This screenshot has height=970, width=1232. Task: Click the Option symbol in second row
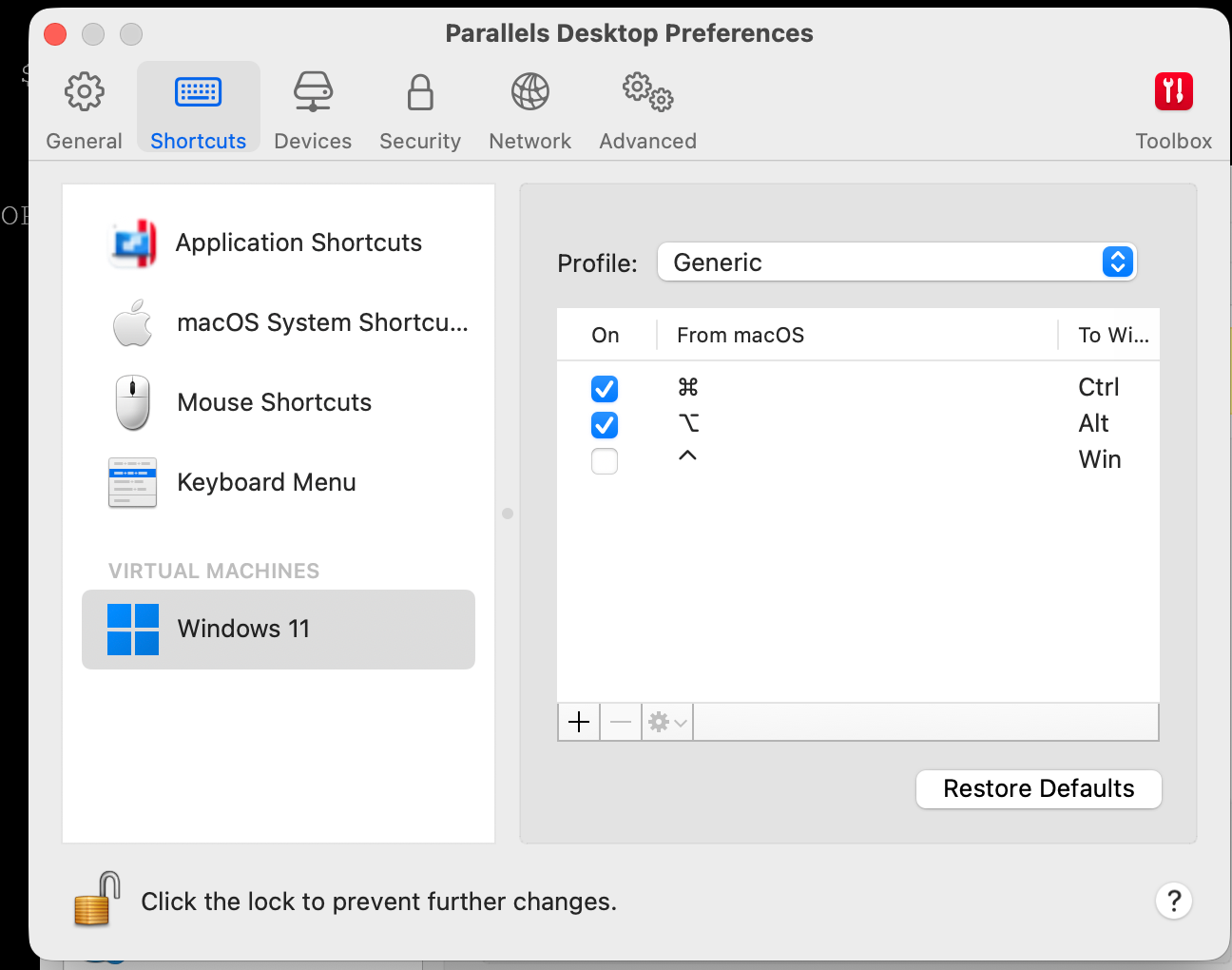[688, 423]
